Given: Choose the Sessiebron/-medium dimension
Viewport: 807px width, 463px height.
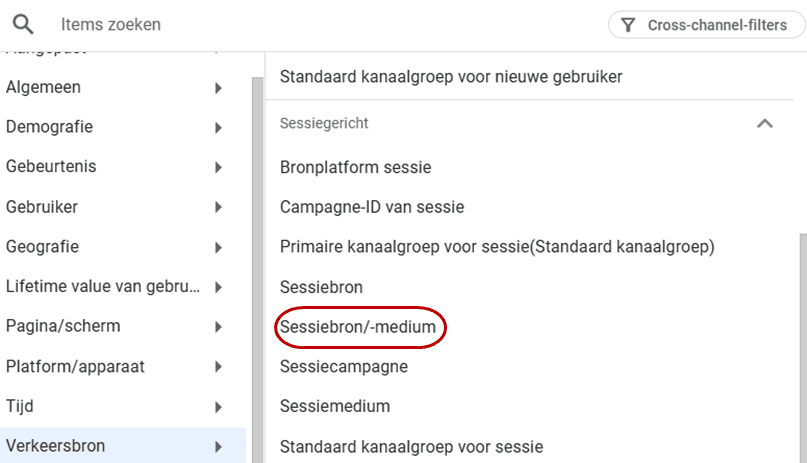Looking at the screenshot, I should (358, 327).
